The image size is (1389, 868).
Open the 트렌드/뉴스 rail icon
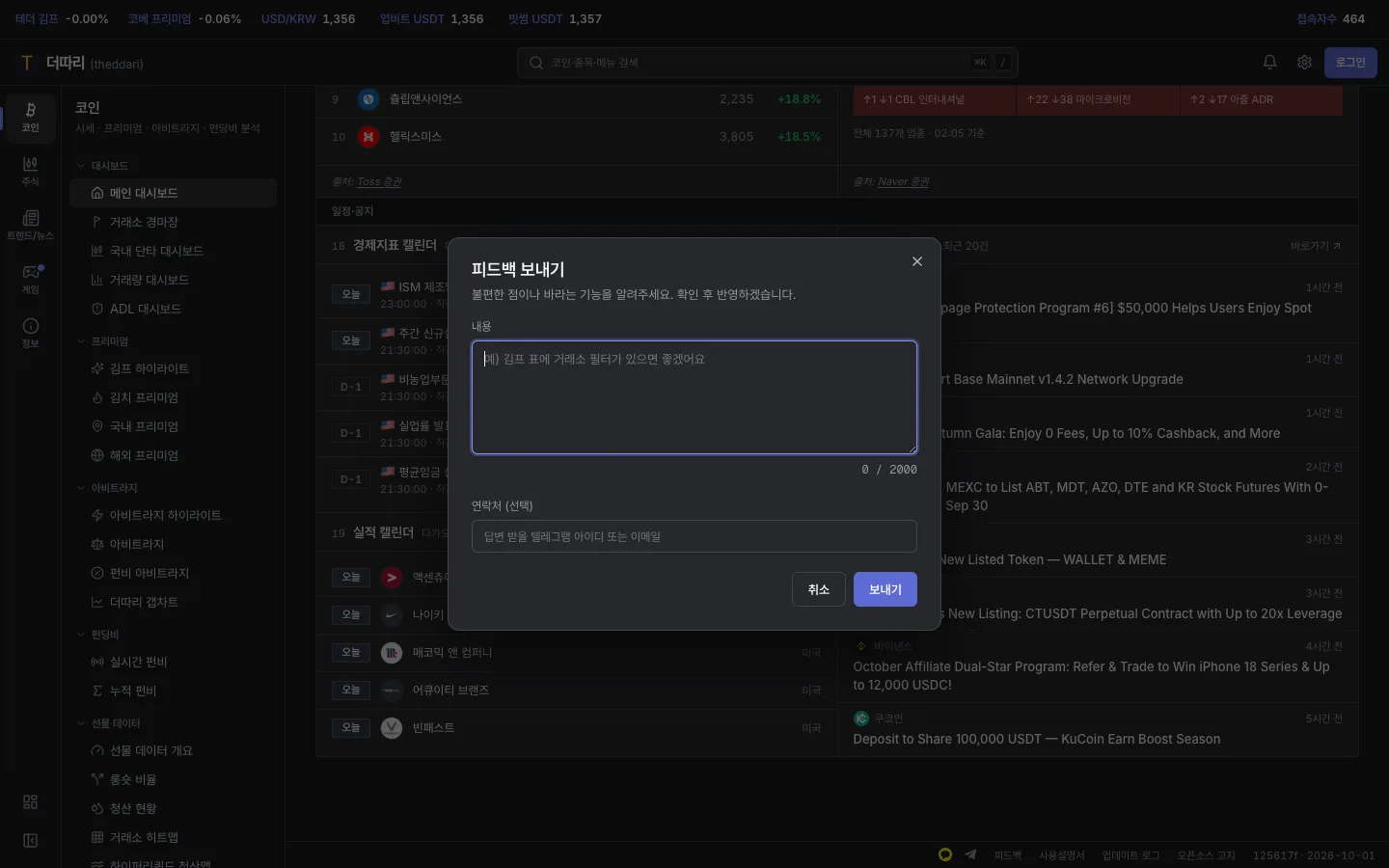coord(31,226)
